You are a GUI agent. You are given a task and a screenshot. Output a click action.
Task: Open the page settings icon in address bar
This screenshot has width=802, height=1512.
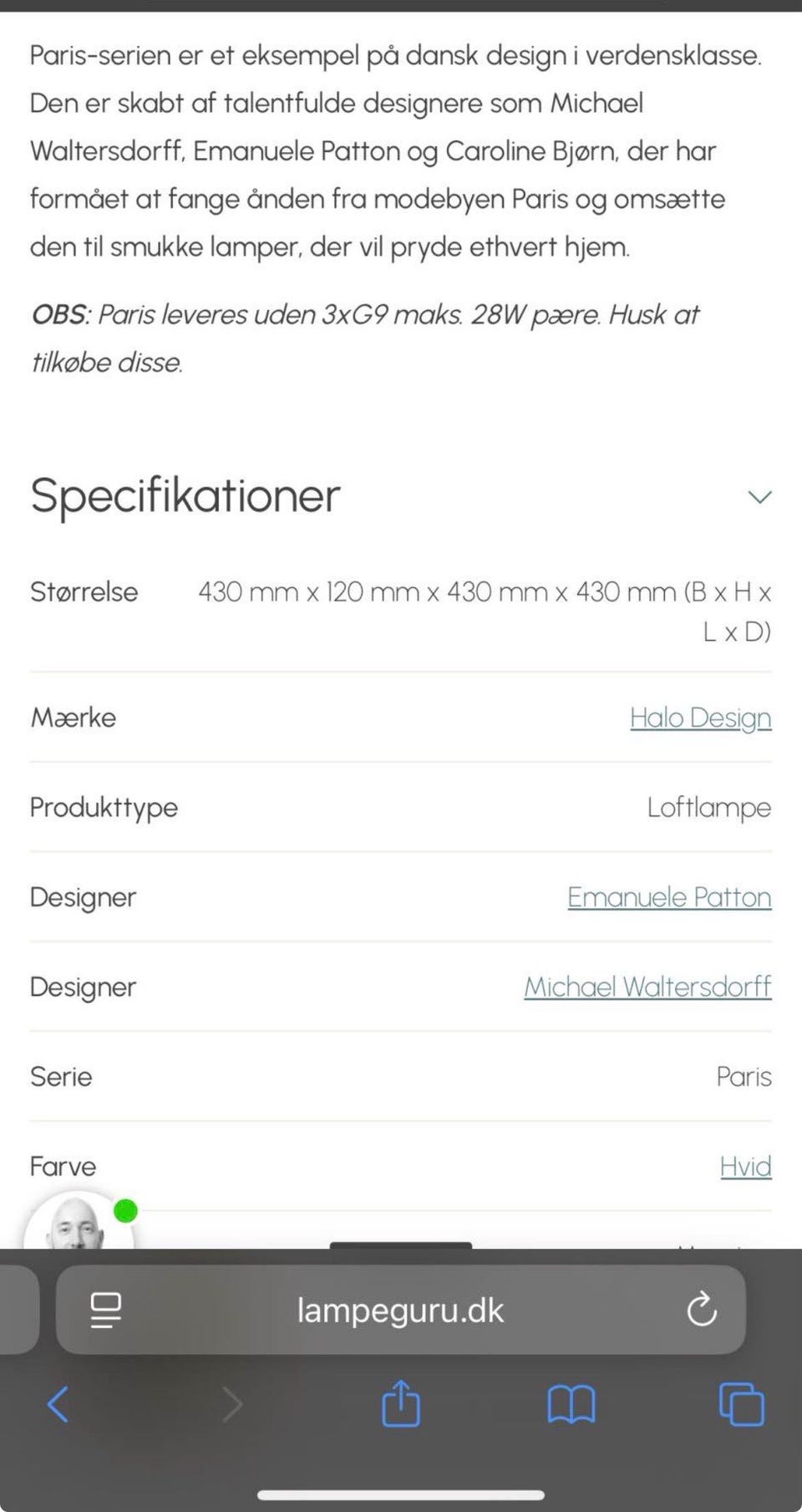tap(105, 1310)
